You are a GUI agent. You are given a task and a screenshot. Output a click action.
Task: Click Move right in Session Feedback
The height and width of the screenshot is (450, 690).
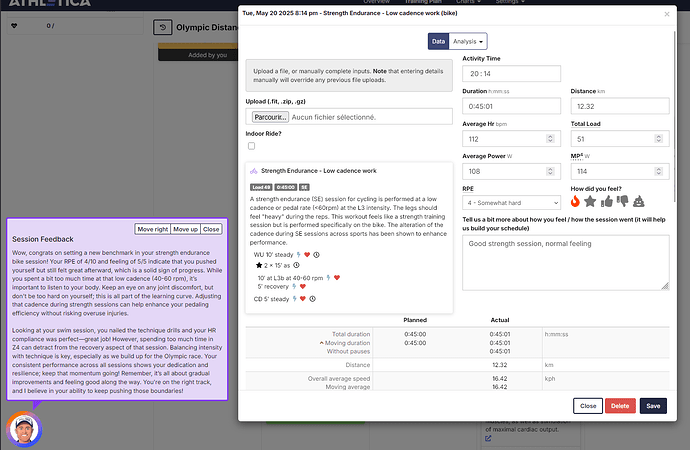tap(153, 229)
